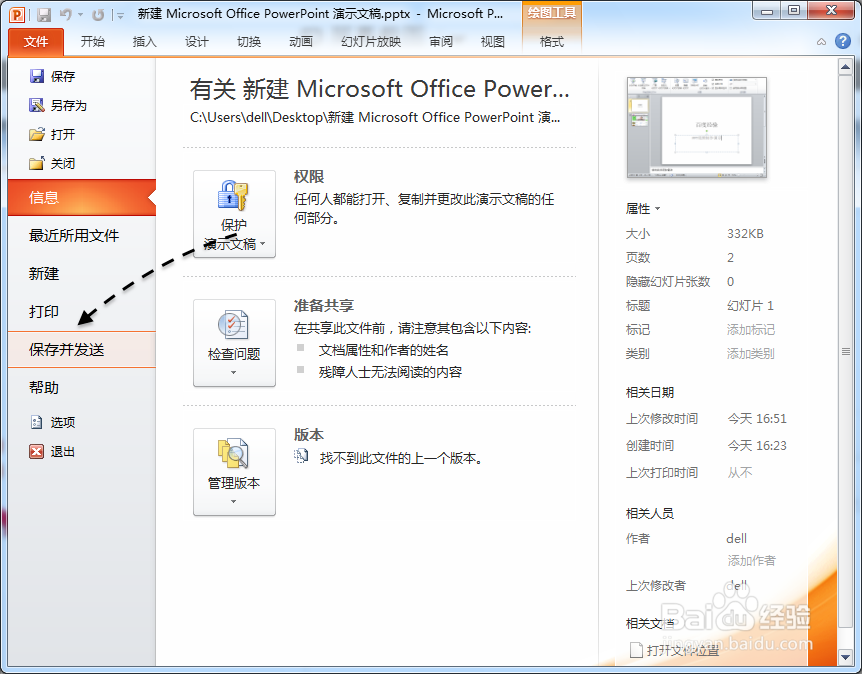862x674 pixels.
Task: Click the 添加类别 category field
Action: click(x=750, y=353)
